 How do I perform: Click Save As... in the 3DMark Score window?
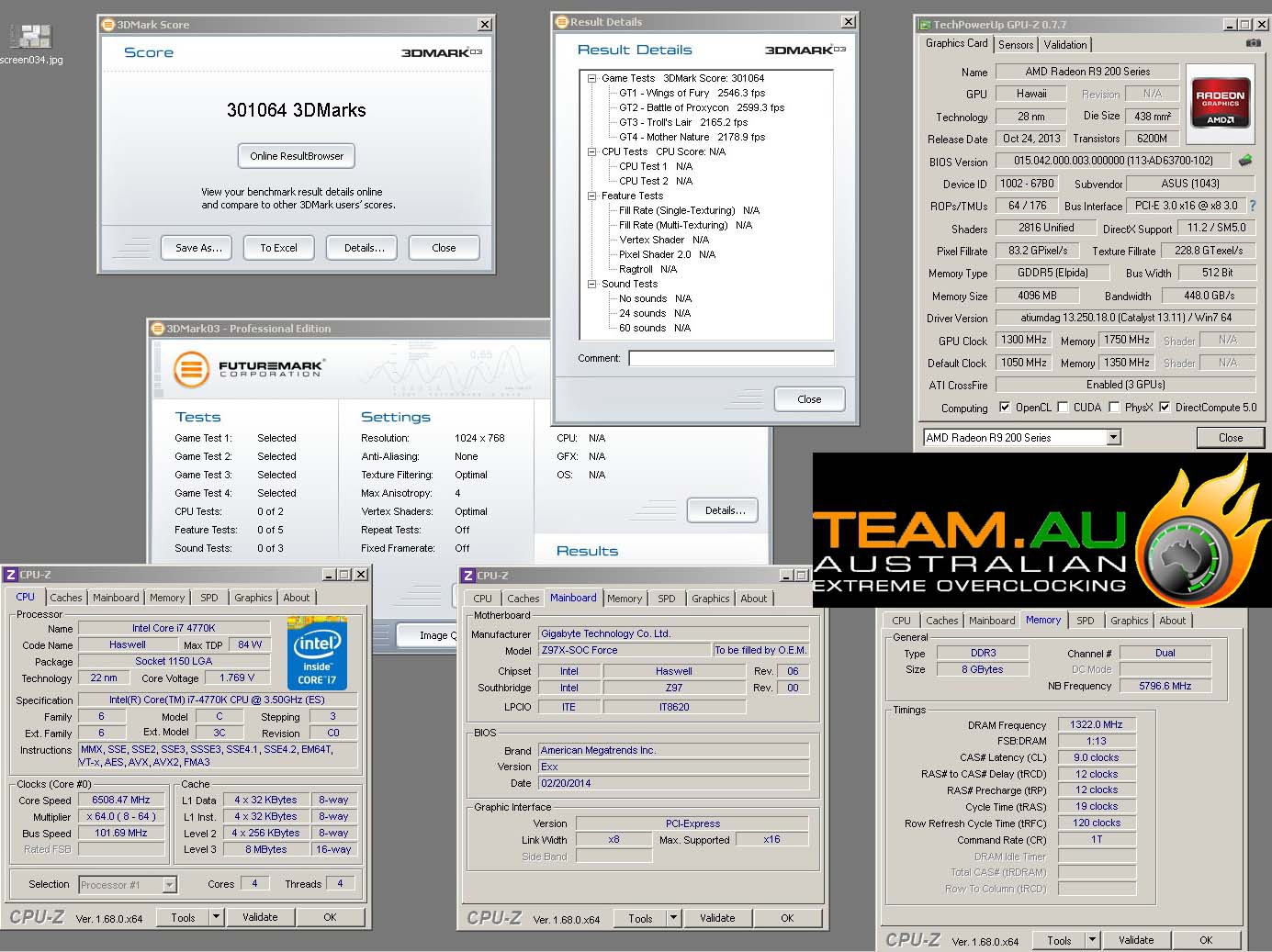click(198, 248)
